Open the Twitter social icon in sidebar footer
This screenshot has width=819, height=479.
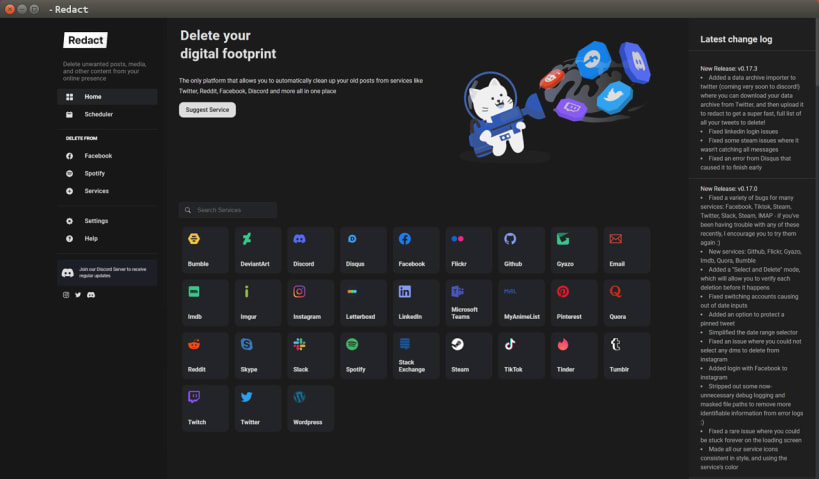tap(78, 295)
